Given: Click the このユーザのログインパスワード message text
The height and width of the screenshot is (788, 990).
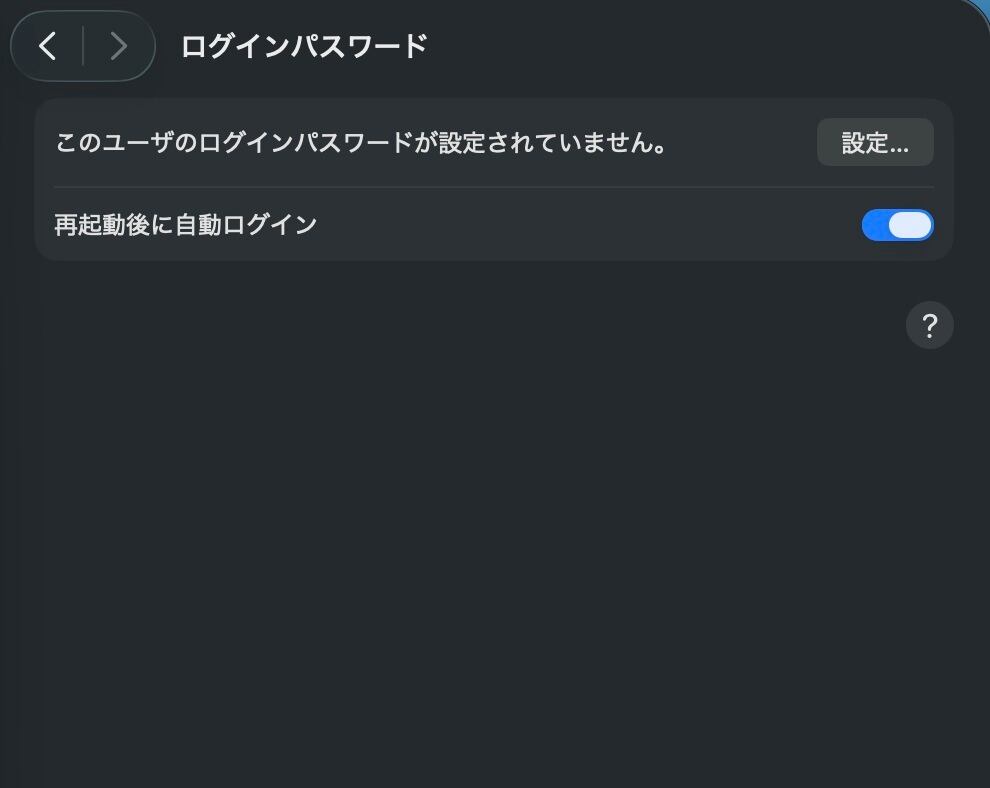Looking at the screenshot, I should pyautogui.click(x=361, y=143).
